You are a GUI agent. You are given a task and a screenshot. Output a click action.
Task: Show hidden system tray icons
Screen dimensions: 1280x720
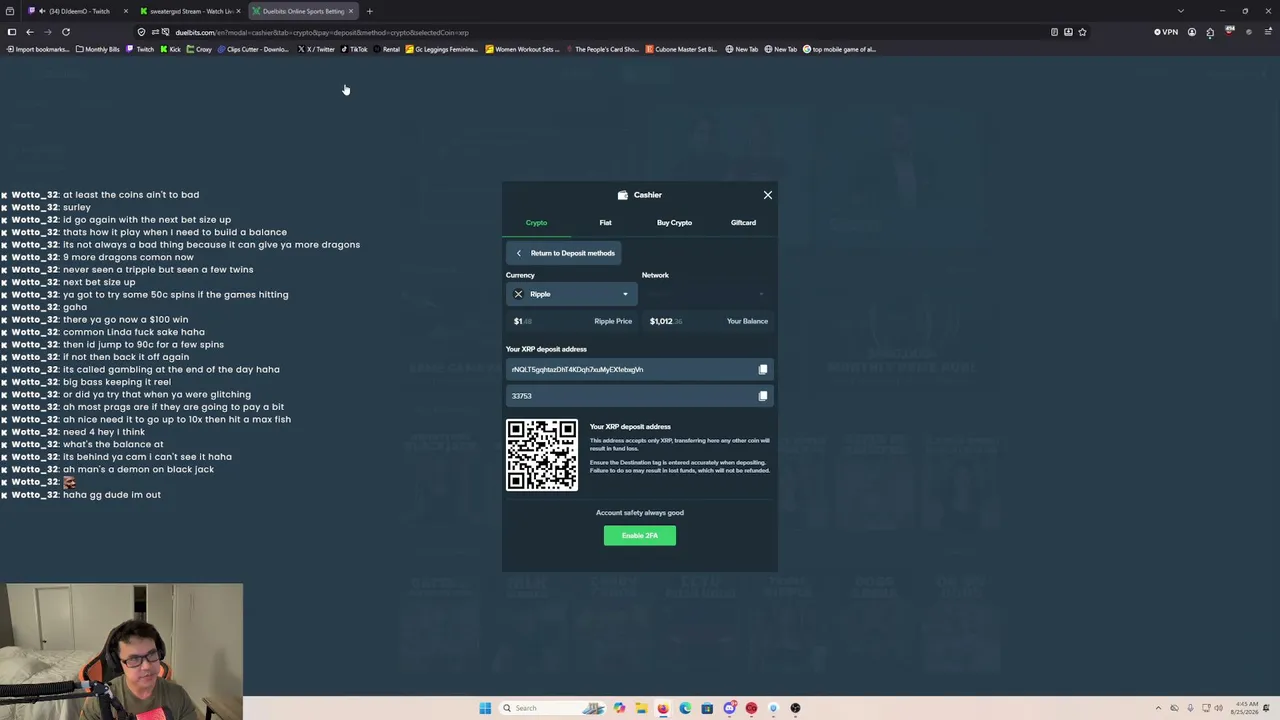tap(1158, 708)
